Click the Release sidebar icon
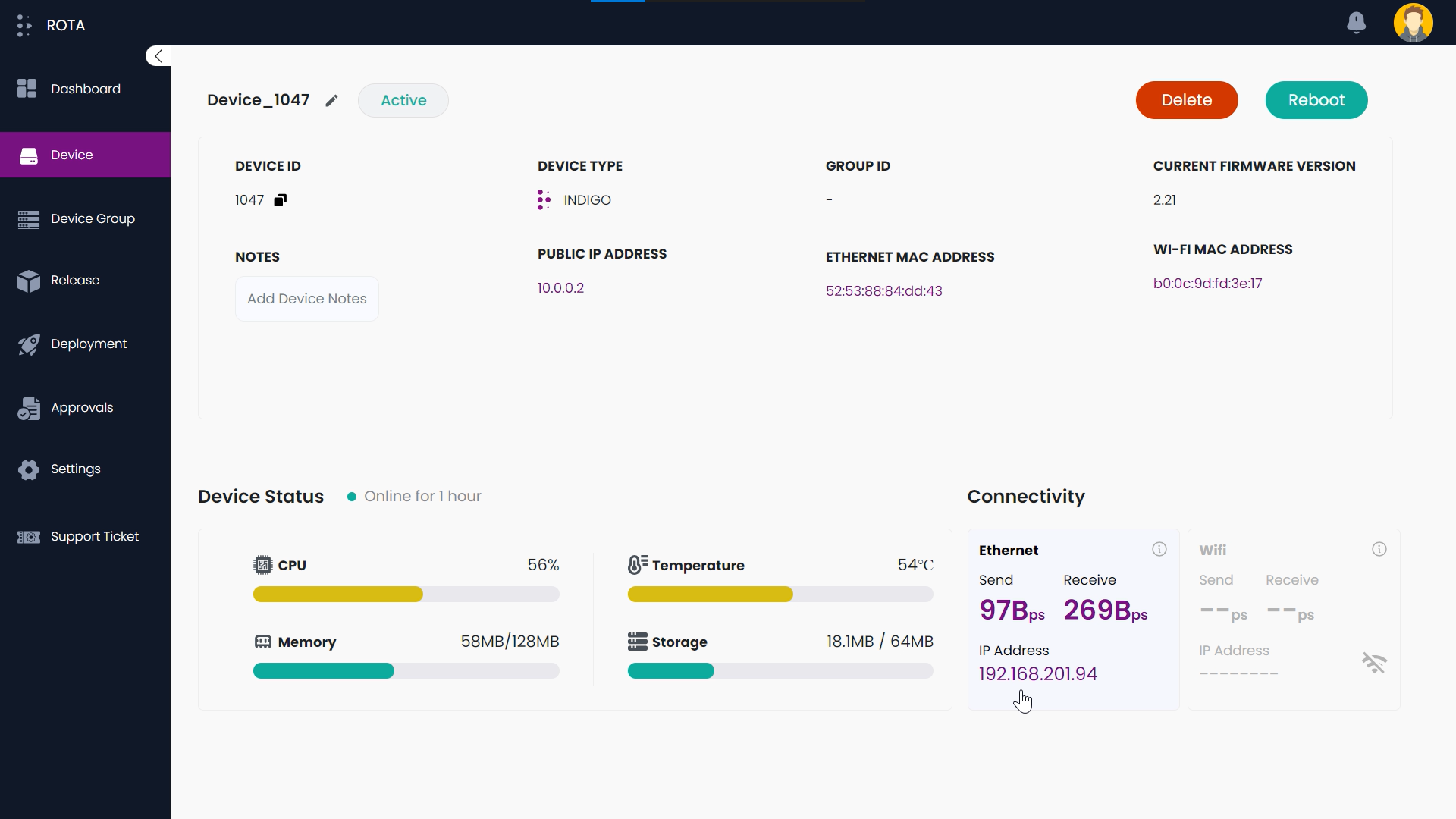 pos(29,280)
